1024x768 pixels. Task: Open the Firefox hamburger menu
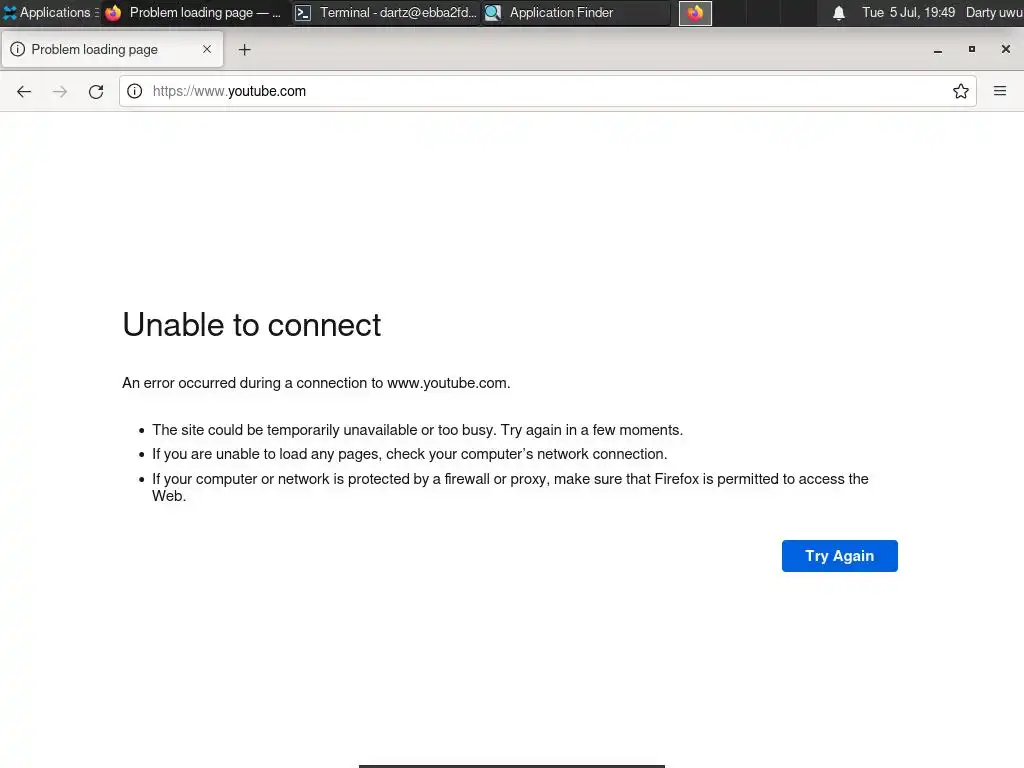tap(1000, 91)
